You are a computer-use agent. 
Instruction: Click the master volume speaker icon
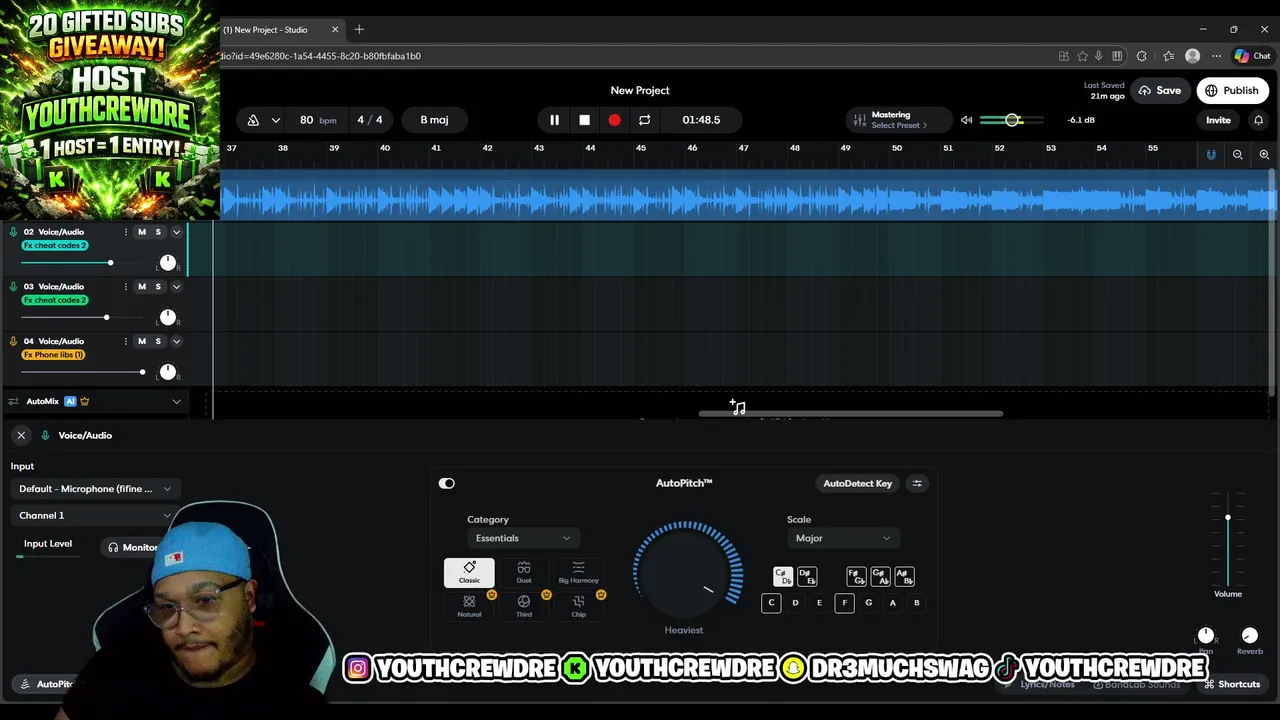point(966,120)
